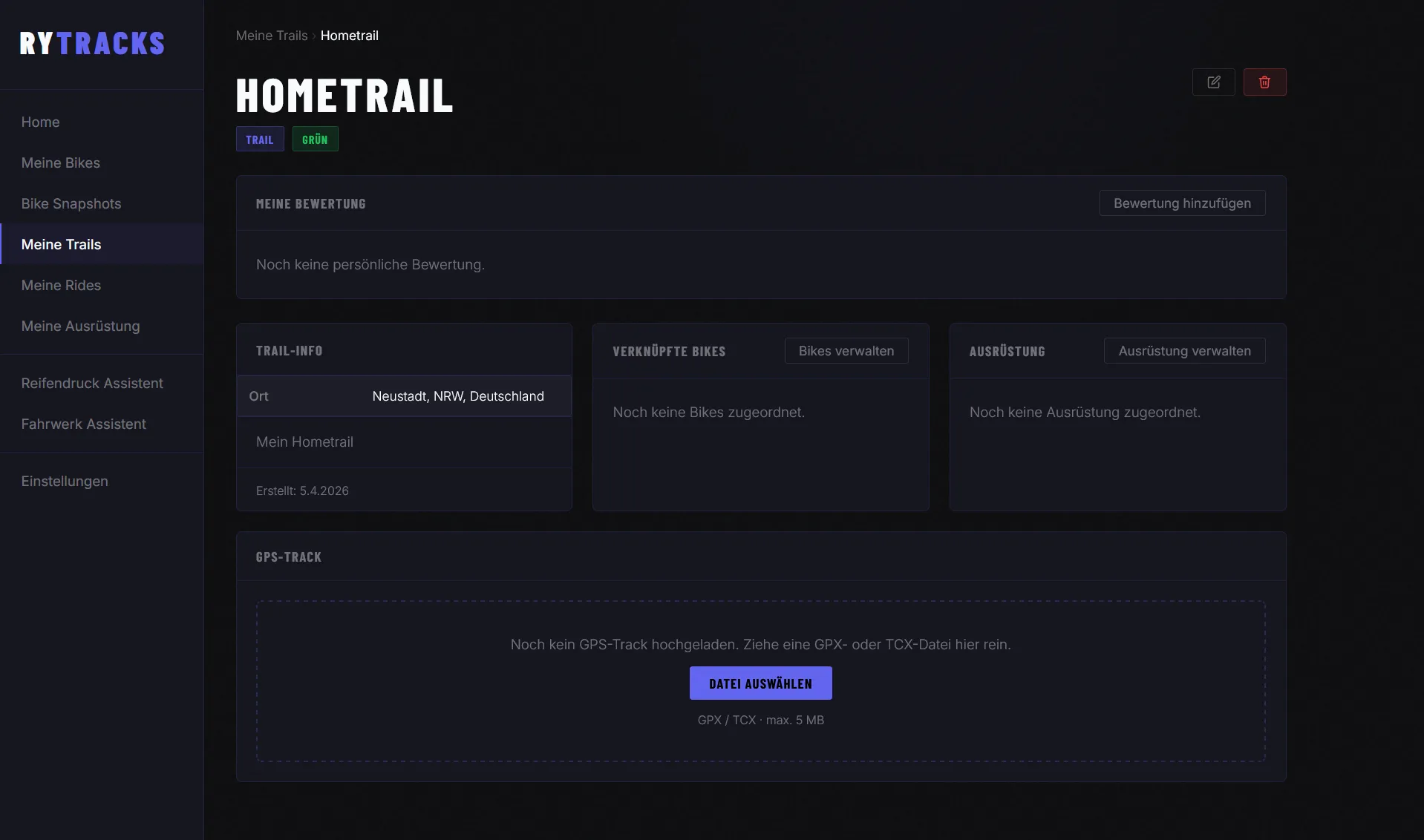Screen dimensions: 1424x840
Task: Open Meine Ausrüstung page
Action: coord(81,327)
